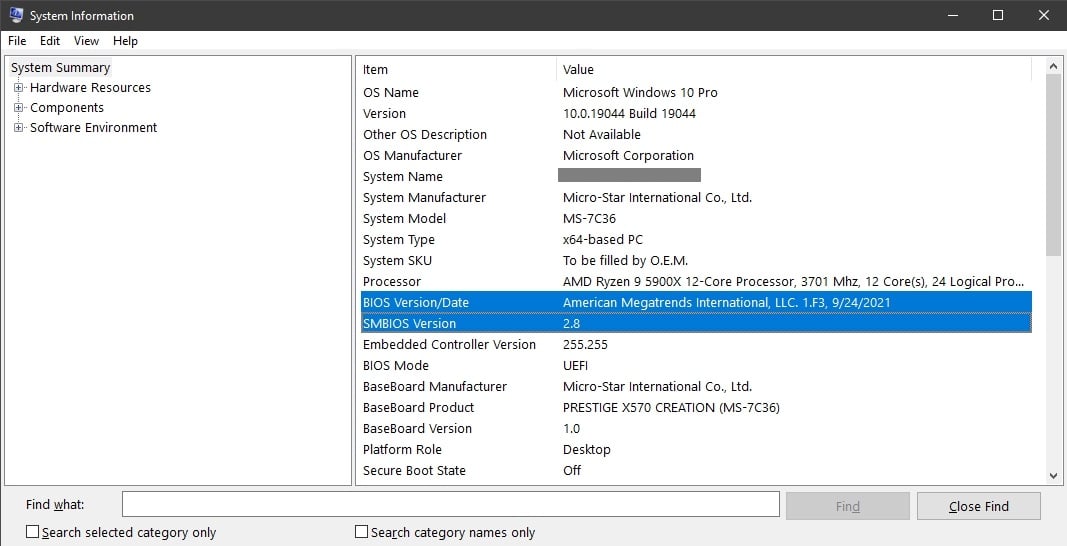This screenshot has width=1067, height=546.
Task: Click in the 'Find what' input field
Action: tap(450, 504)
